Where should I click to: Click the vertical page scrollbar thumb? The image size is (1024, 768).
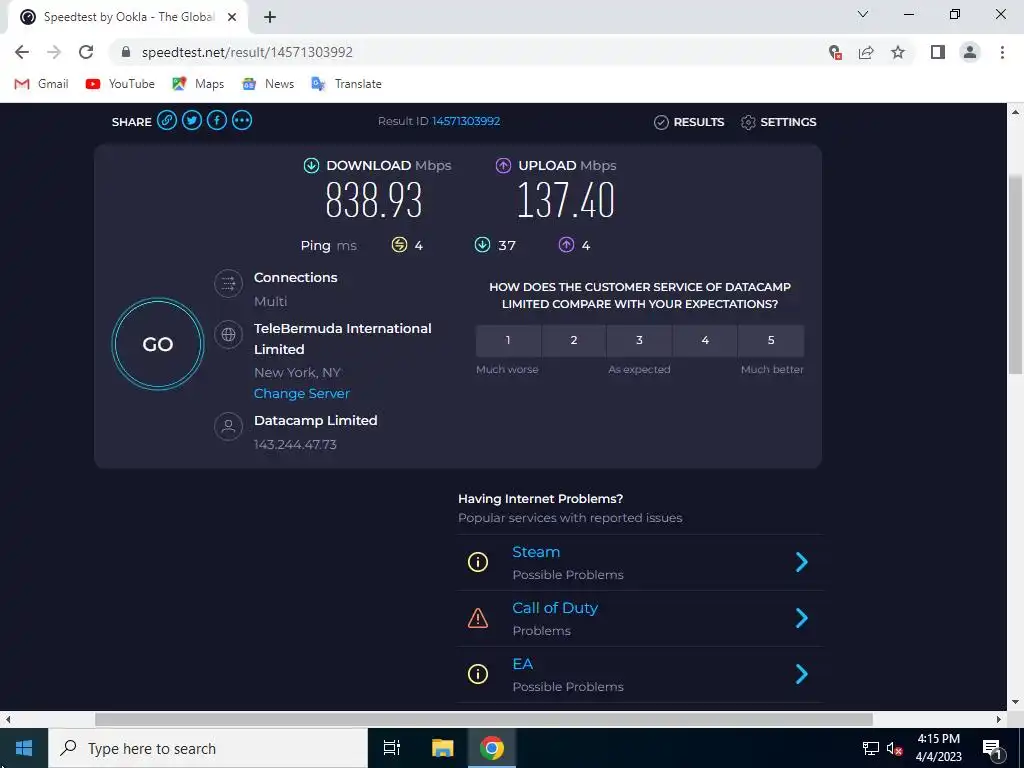coord(1015,274)
